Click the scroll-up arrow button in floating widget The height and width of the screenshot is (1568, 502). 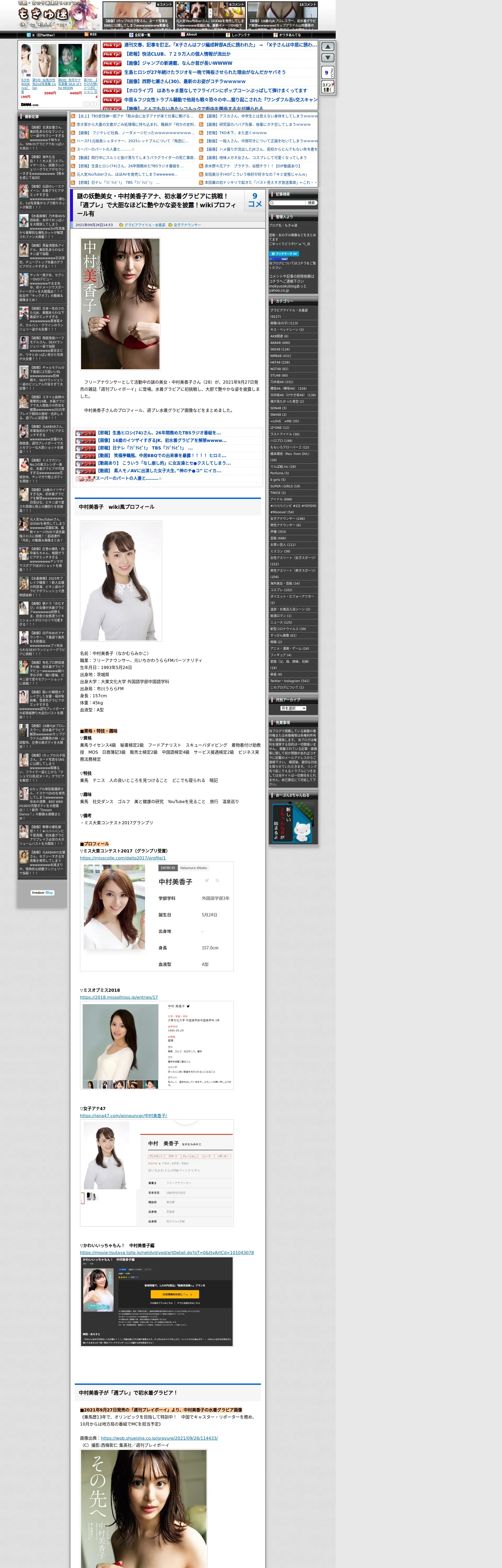(328, 47)
